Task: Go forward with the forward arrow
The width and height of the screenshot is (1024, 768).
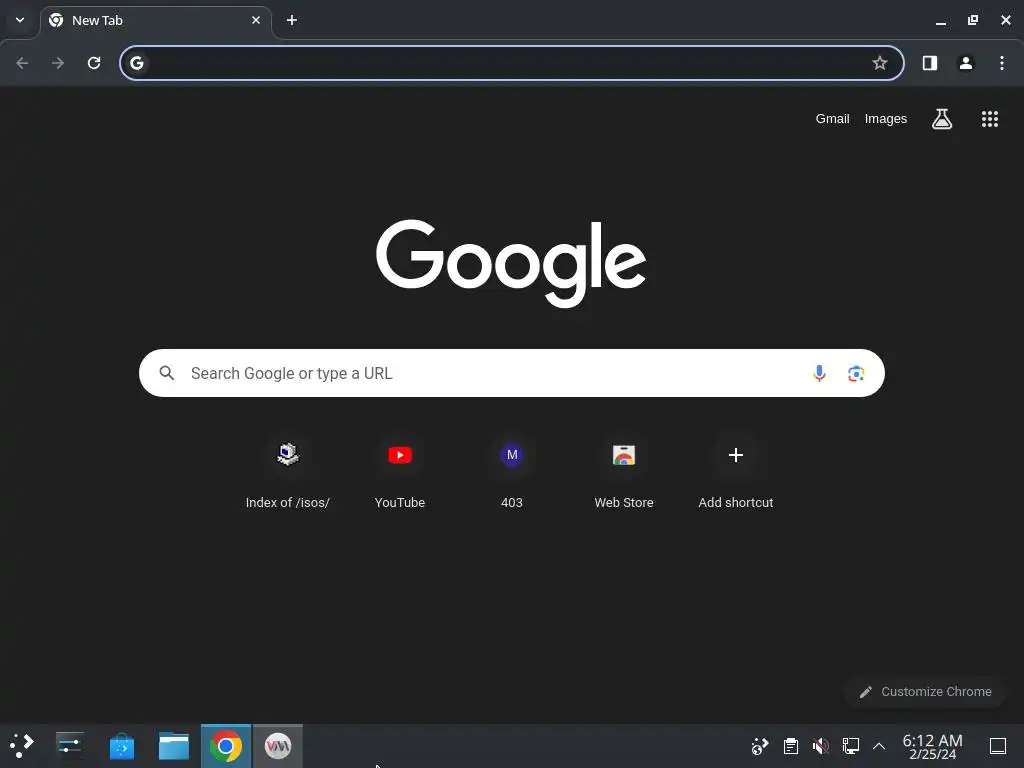Action: click(x=58, y=63)
